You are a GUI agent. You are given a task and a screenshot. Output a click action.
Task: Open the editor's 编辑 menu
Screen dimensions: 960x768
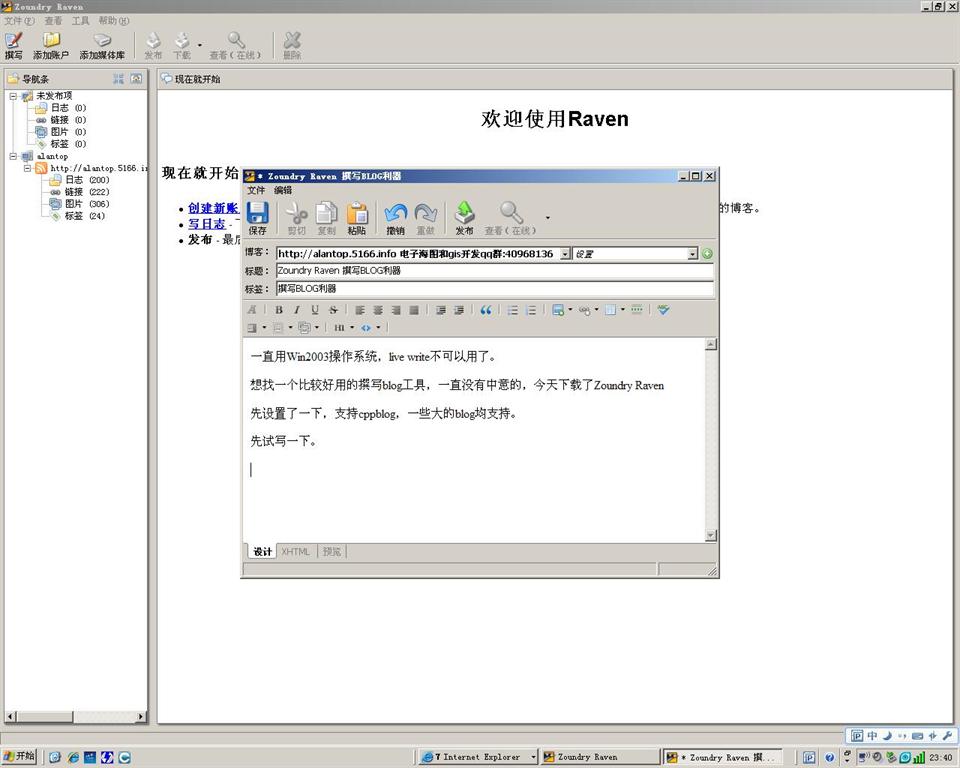[x=283, y=190]
